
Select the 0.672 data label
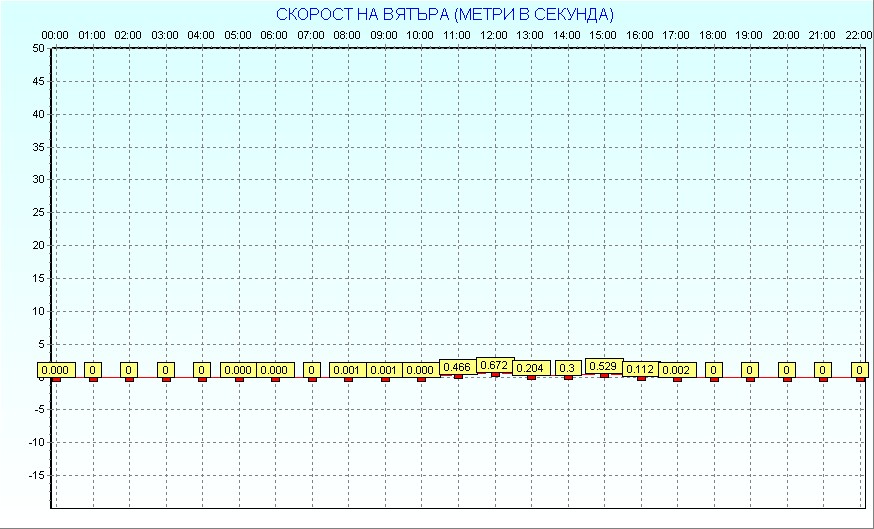click(x=495, y=365)
